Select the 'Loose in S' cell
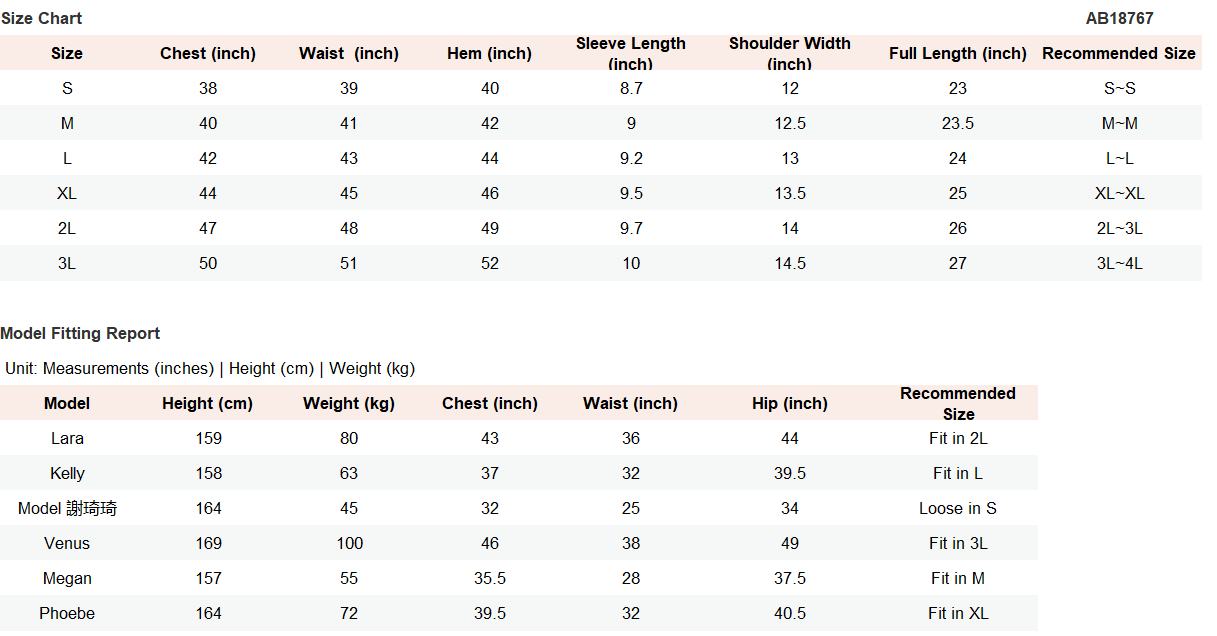This screenshot has width=1217, height=636. 957,508
